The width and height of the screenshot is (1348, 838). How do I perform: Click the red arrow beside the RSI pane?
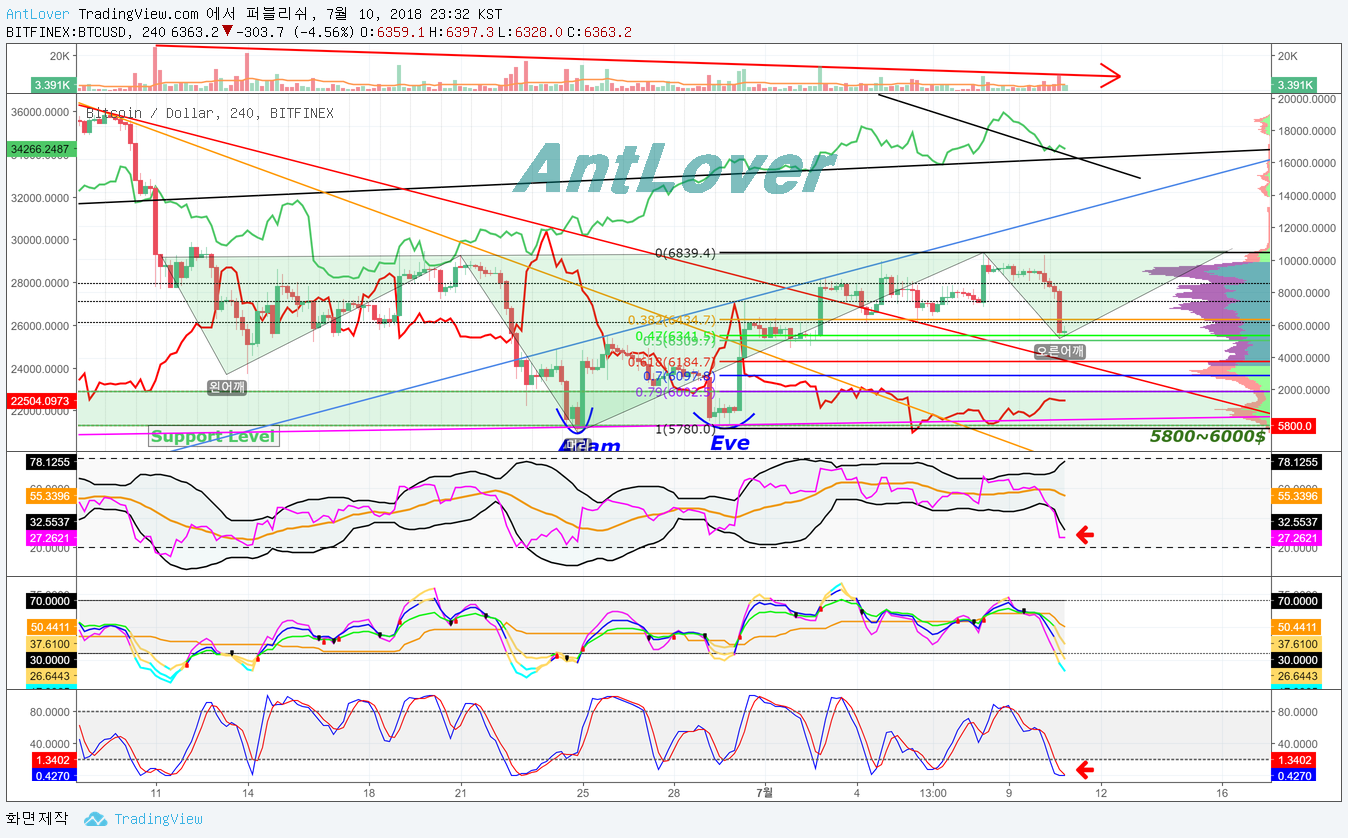(x=1084, y=536)
